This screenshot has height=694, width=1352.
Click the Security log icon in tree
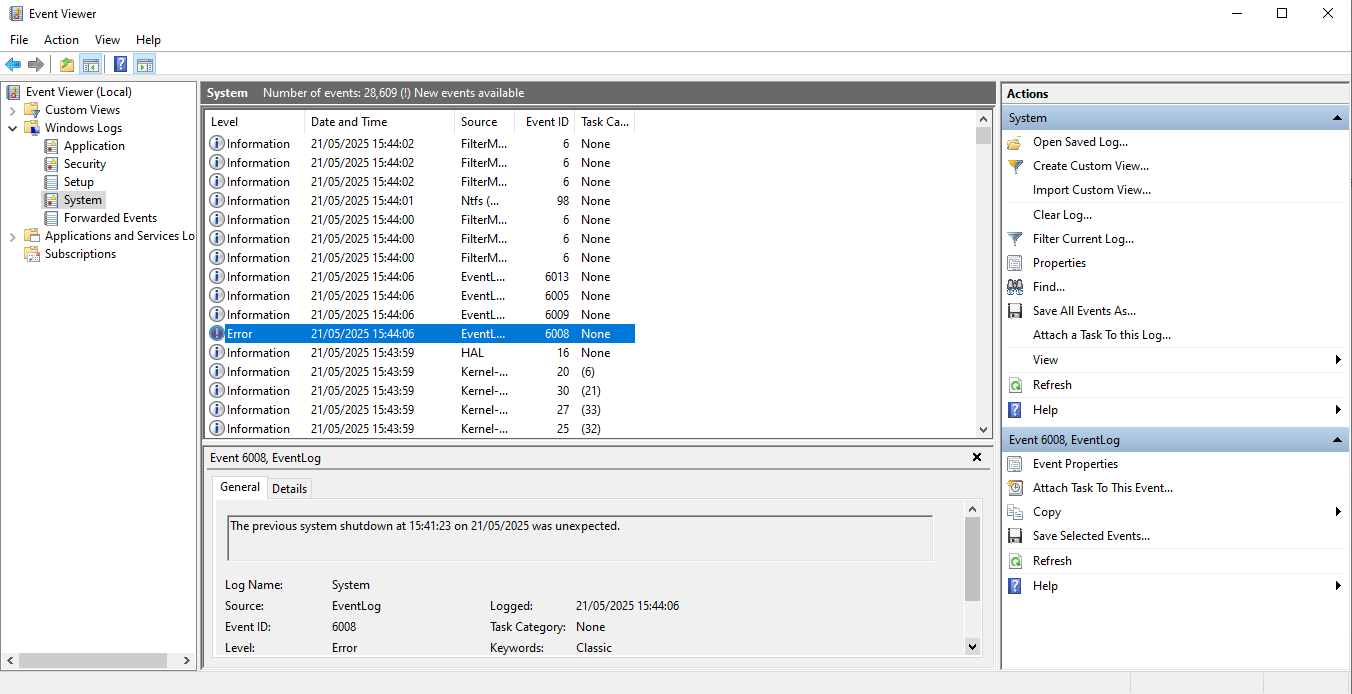coord(51,164)
